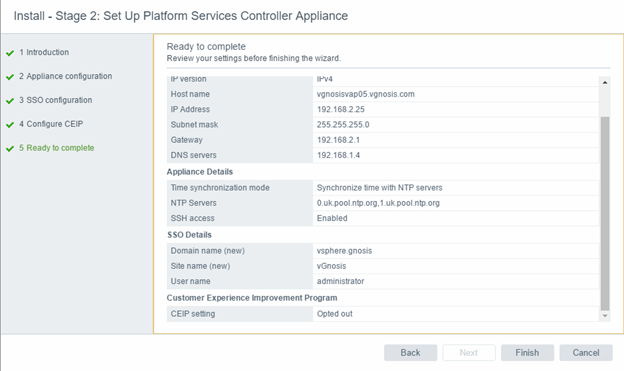
Task: Click the Site name (new) label
Action: (x=200, y=266)
